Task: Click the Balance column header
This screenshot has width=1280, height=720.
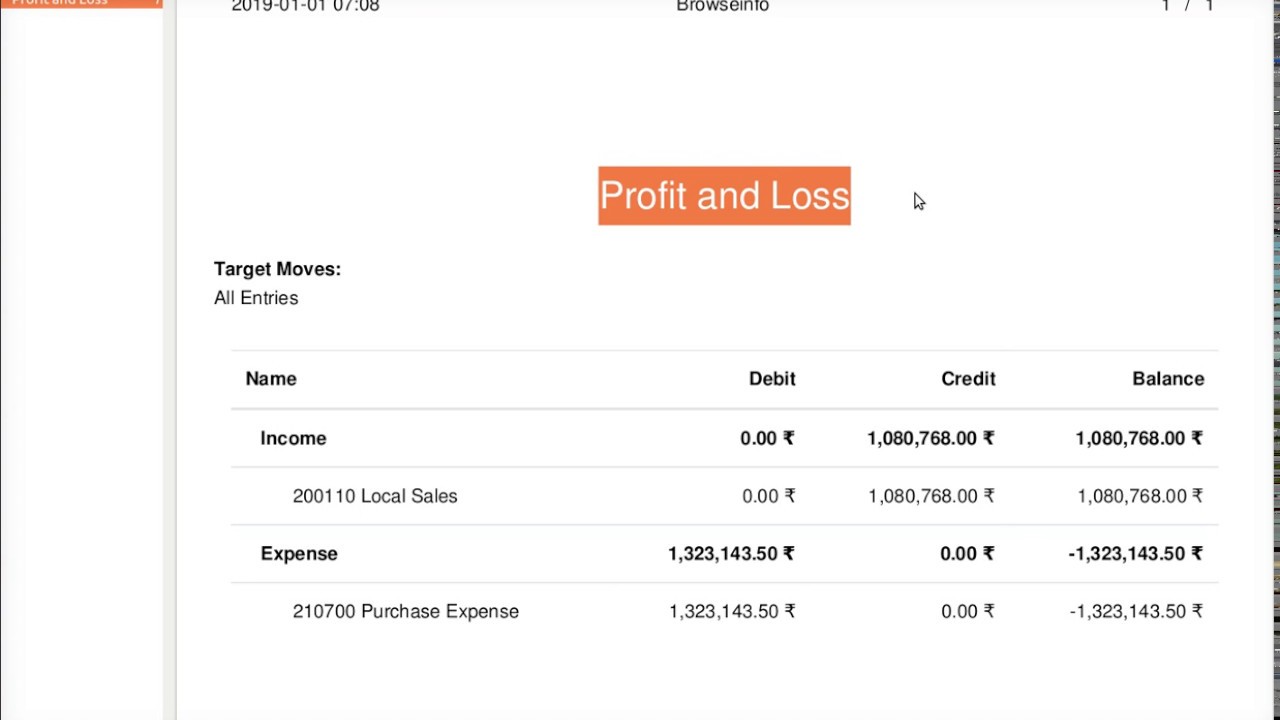Action: click(1168, 379)
